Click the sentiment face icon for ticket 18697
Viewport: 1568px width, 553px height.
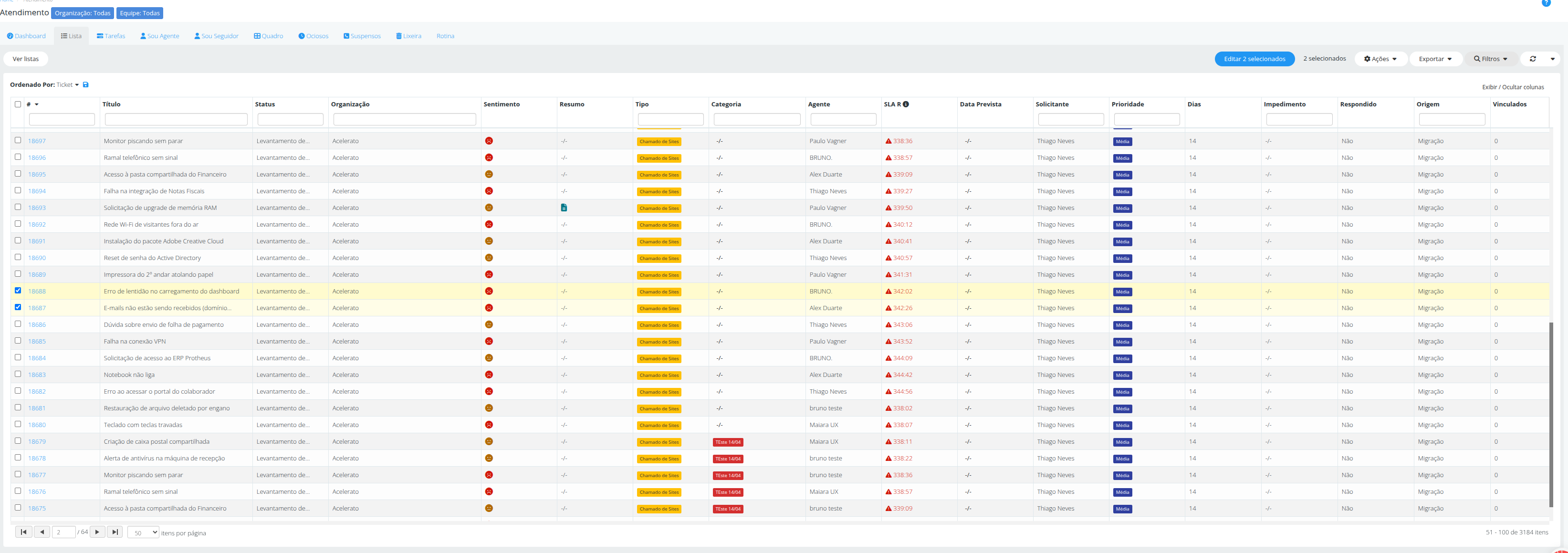pyautogui.click(x=489, y=141)
